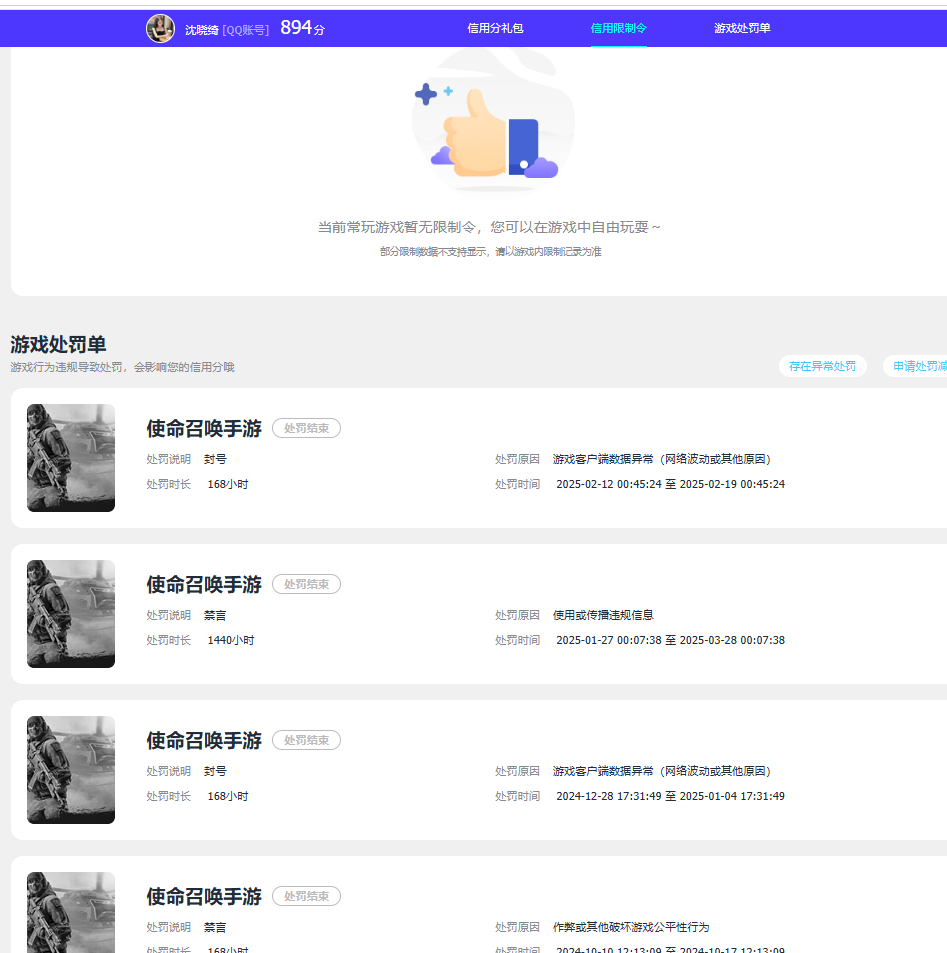Click the 申请处罚减免 button
The height and width of the screenshot is (953, 947).
click(x=915, y=366)
